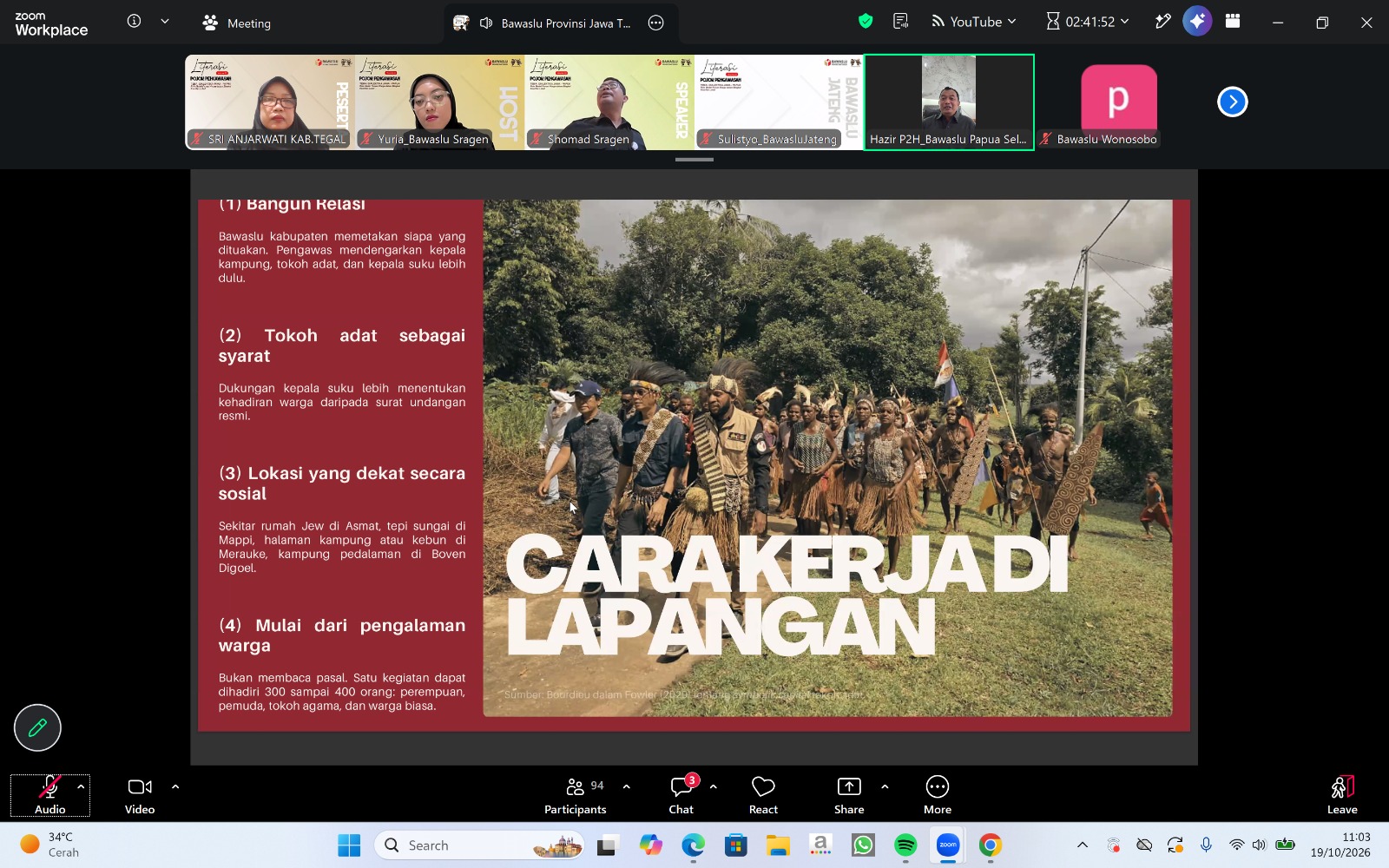Open the annotate pen tool in title bar
This screenshot has height=868, width=1389.
point(1162,22)
